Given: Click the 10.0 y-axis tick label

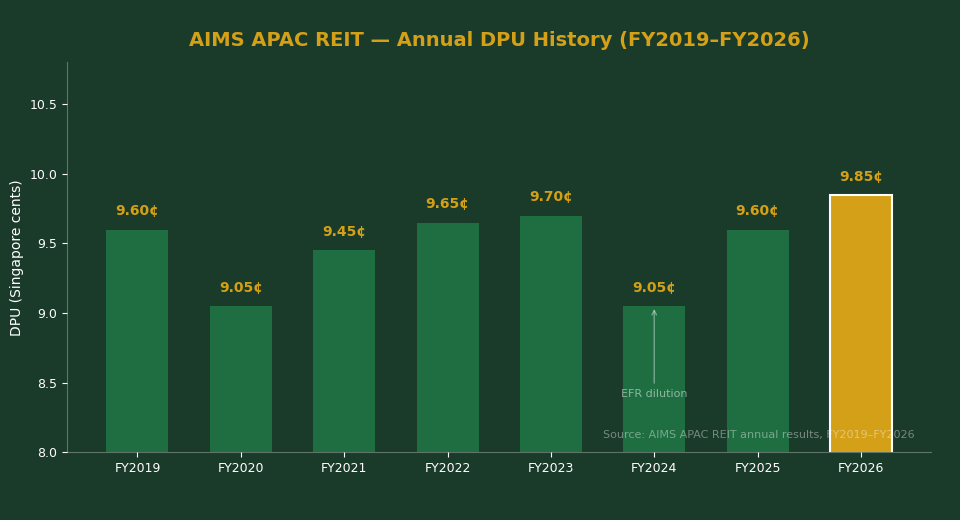Looking at the screenshot, I should click(x=43, y=175).
